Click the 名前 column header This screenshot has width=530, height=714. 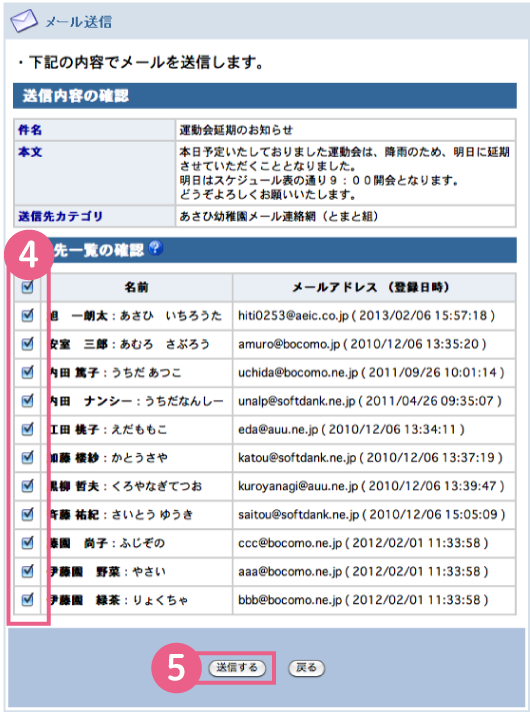(x=136, y=287)
